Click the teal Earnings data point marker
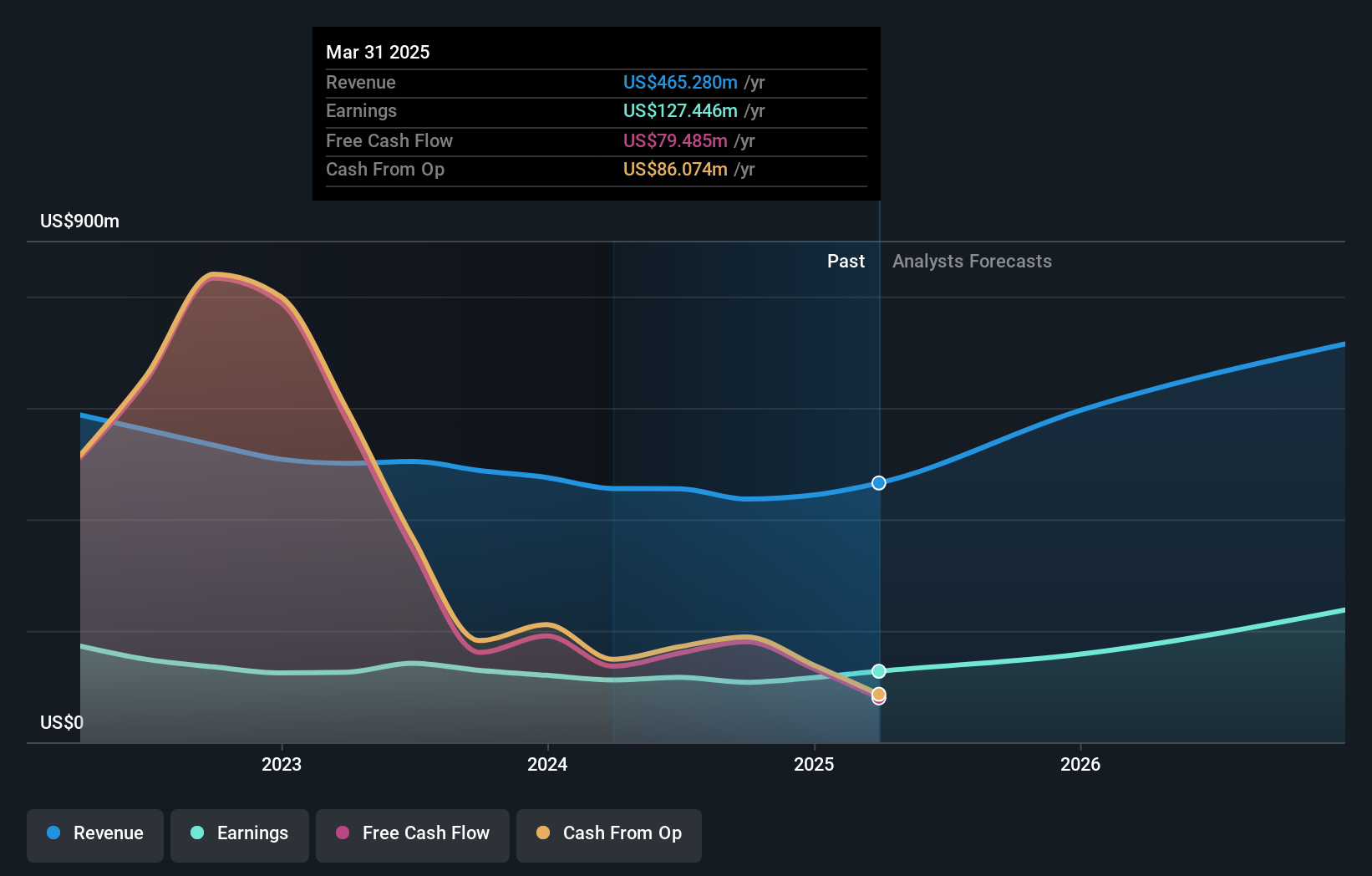The height and width of the screenshot is (876, 1372). [x=879, y=671]
